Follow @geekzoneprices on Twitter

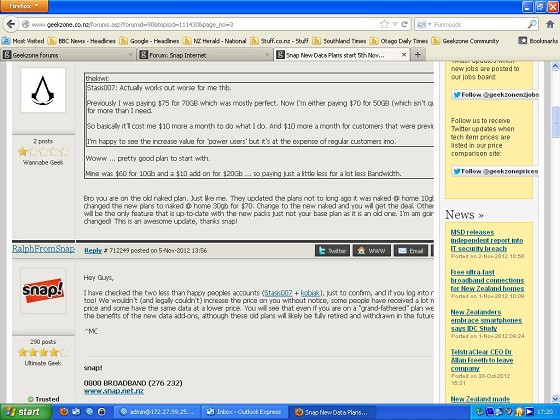tap(495, 171)
